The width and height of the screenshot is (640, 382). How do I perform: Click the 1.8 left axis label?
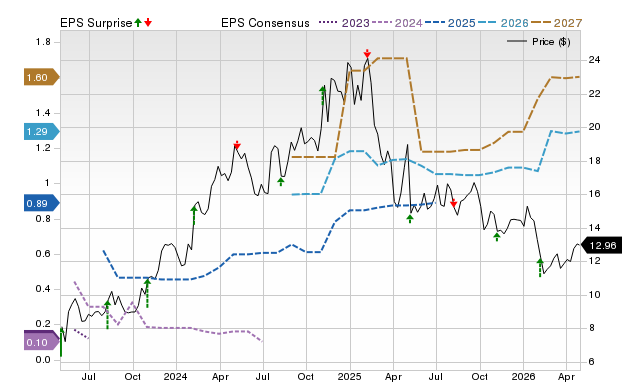click(43, 42)
